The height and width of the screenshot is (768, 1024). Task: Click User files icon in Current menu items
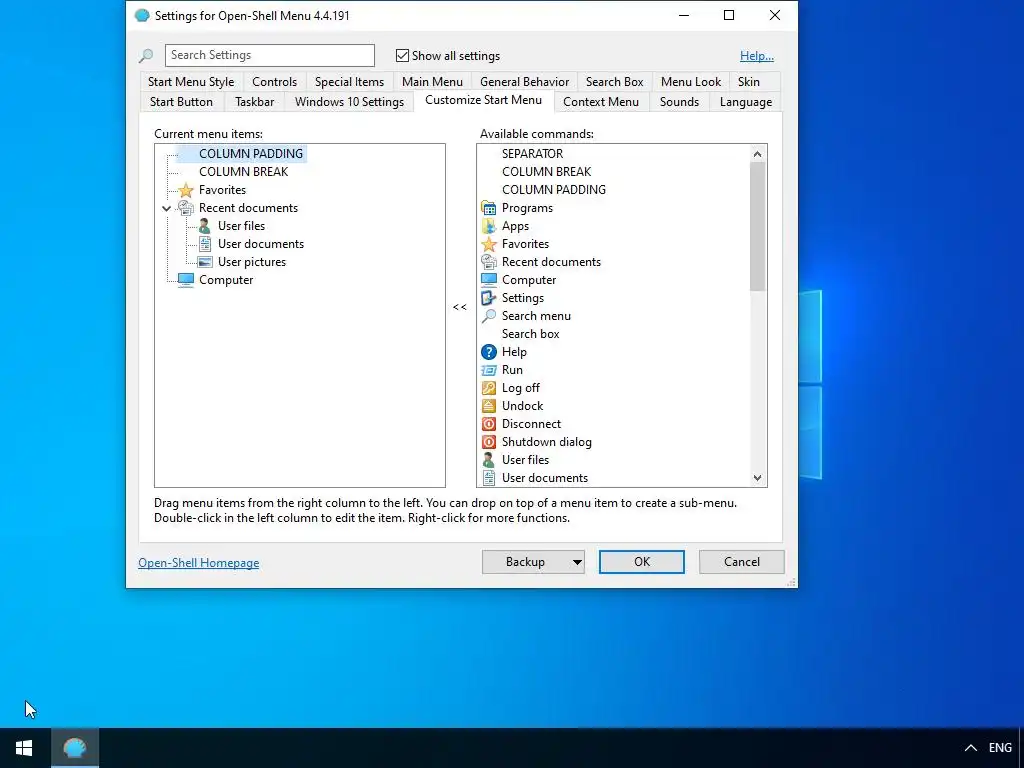tap(205, 226)
